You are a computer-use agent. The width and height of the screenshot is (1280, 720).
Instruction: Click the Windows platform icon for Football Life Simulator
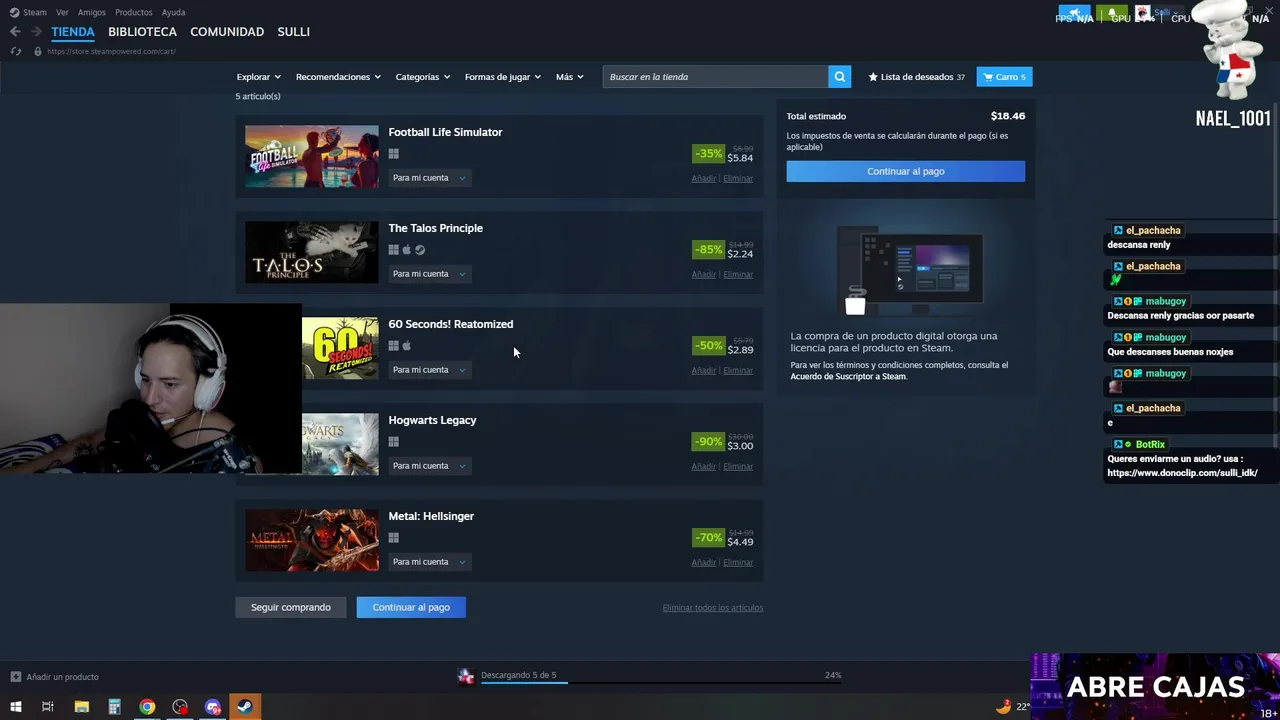tap(394, 154)
